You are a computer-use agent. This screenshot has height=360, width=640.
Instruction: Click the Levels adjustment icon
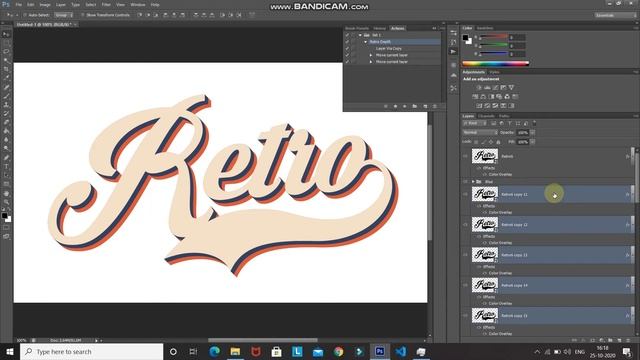[x=487, y=87]
